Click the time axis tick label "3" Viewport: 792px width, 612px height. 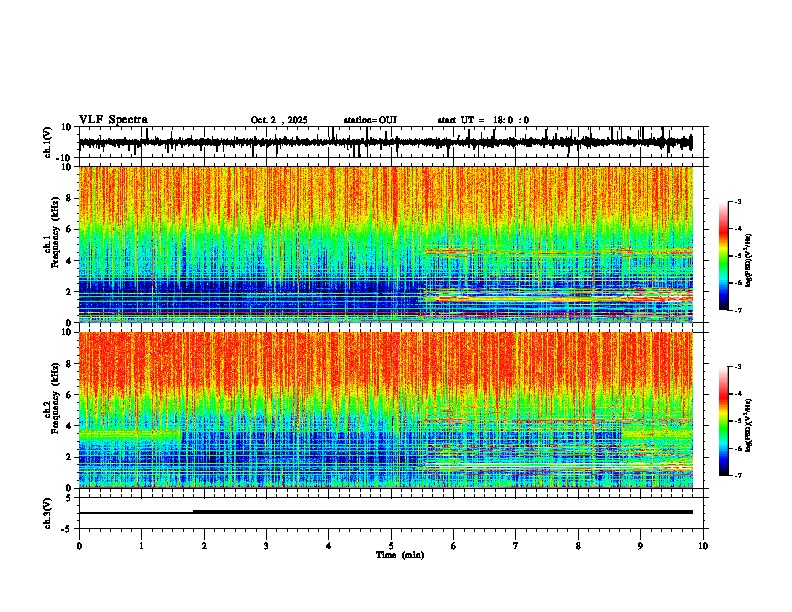pyautogui.click(x=266, y=546)
